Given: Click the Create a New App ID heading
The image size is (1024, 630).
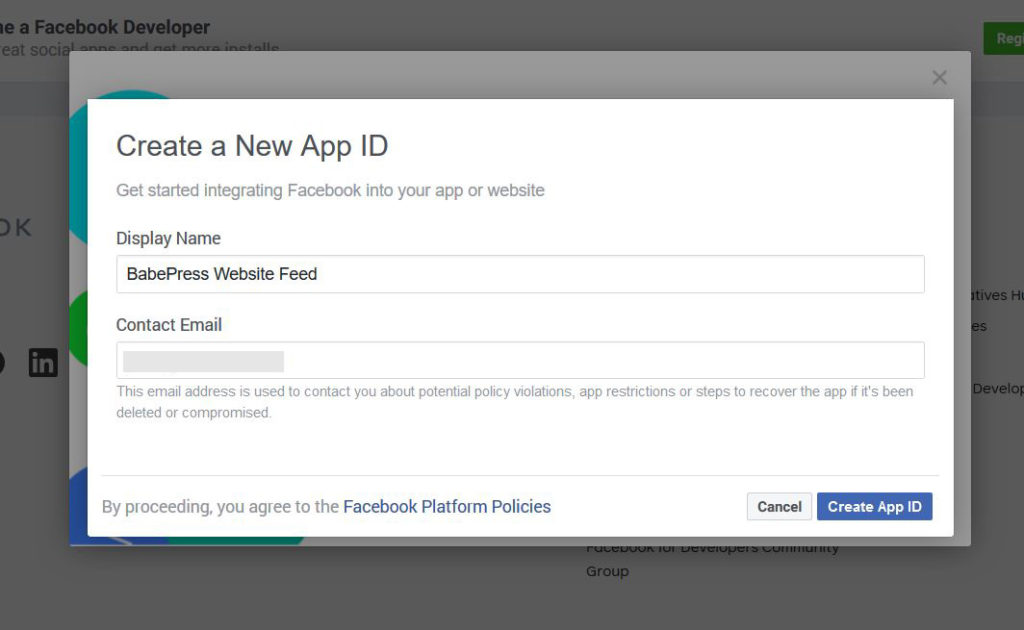Looking at the screenshot, I should (x=252, y=146).
